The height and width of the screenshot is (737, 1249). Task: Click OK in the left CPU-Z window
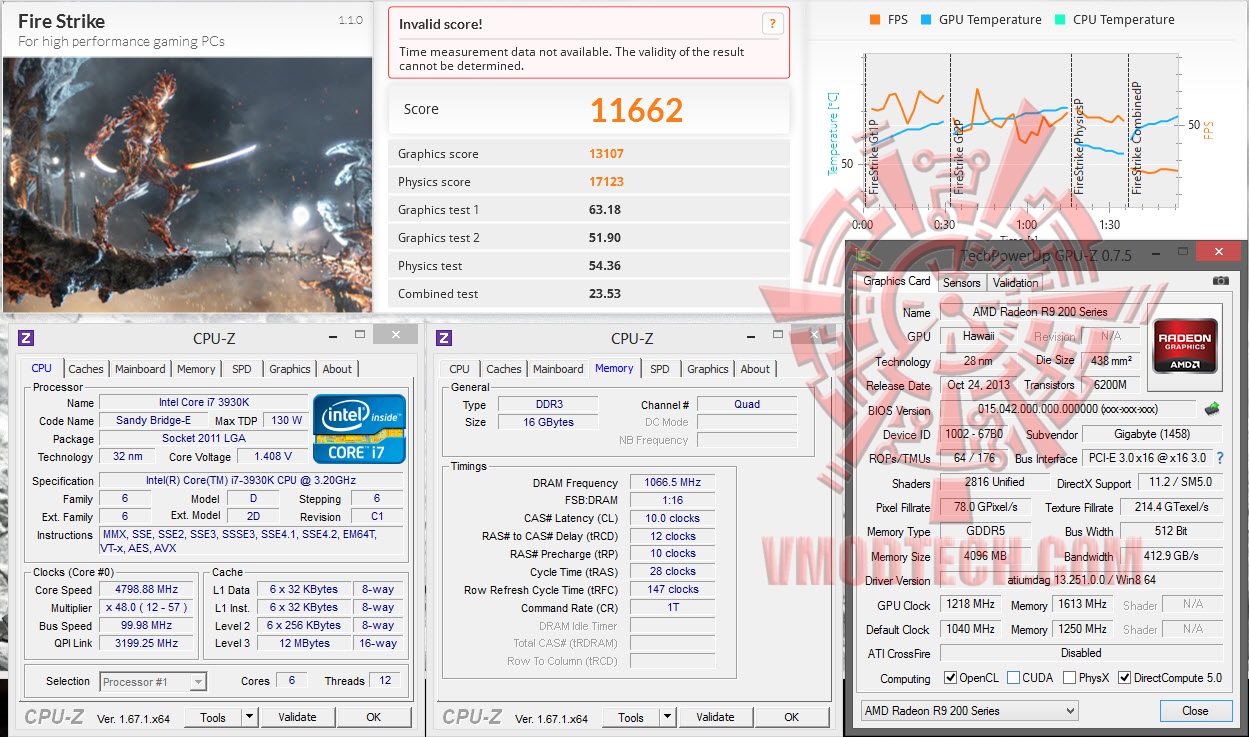373,717
